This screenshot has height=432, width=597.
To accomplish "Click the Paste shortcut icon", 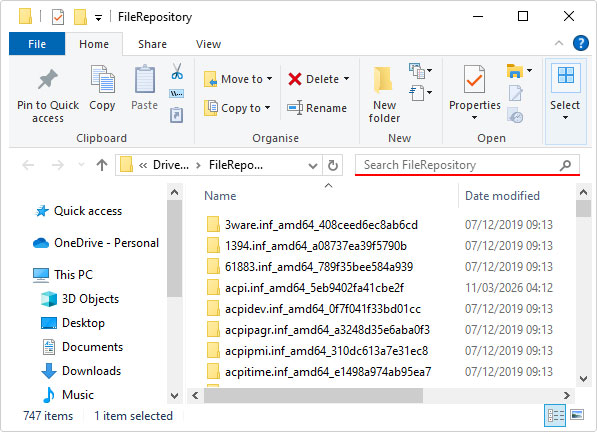I will pyautogui.click(x=176, y=115).
